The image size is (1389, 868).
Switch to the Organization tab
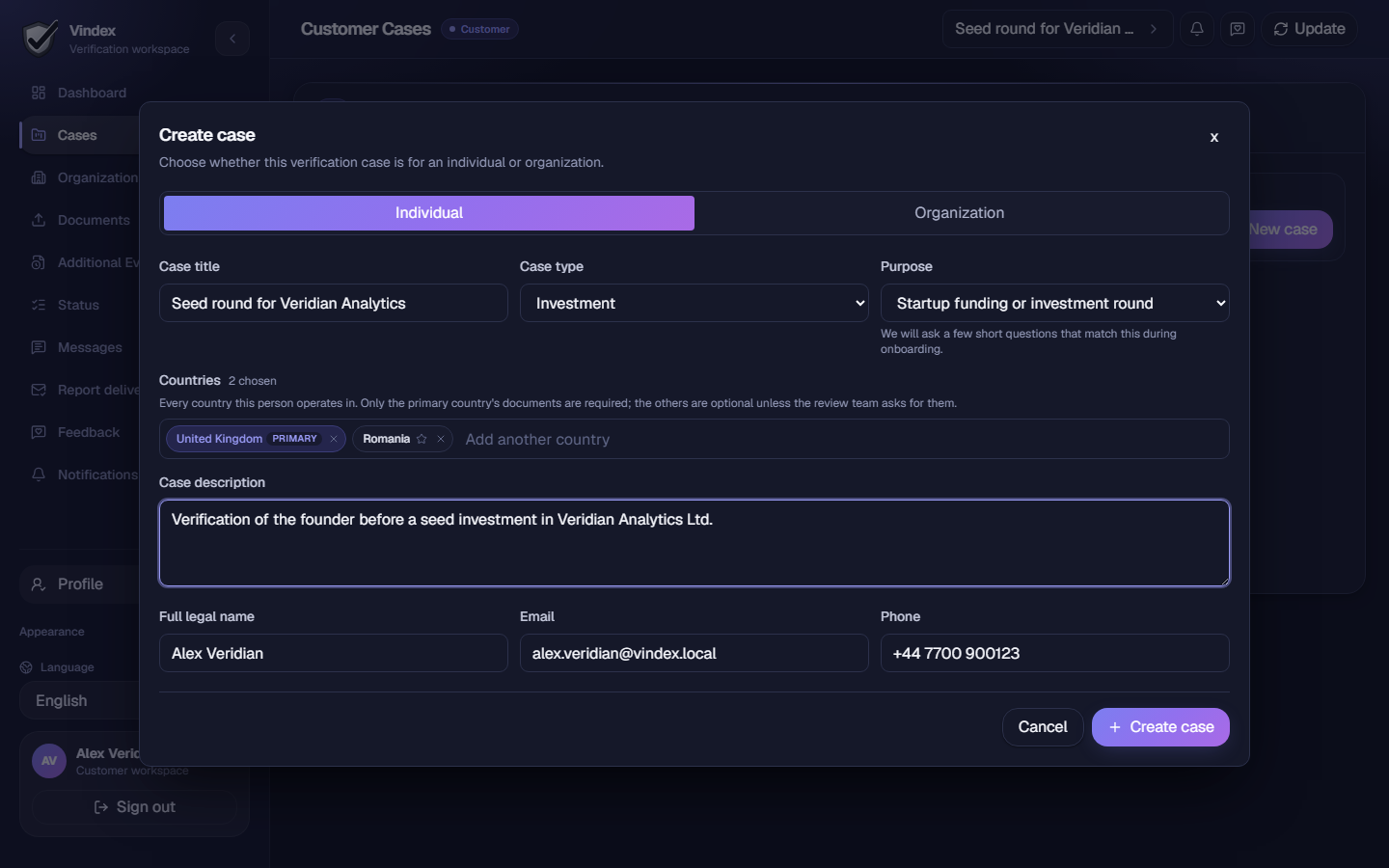point(960,213)
